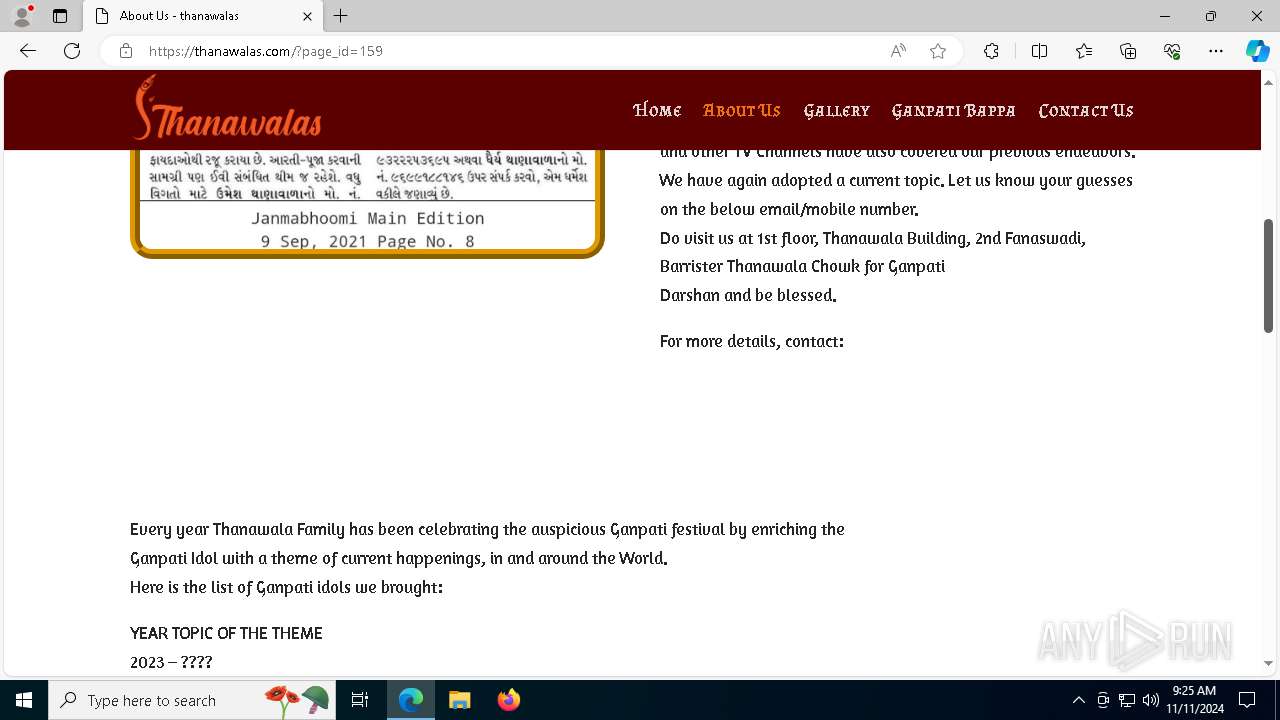The height and width of the screenshot is (720, 1280).
Task: Open the Home menu item
Action: pyautogui.click(x=657, y=110)
